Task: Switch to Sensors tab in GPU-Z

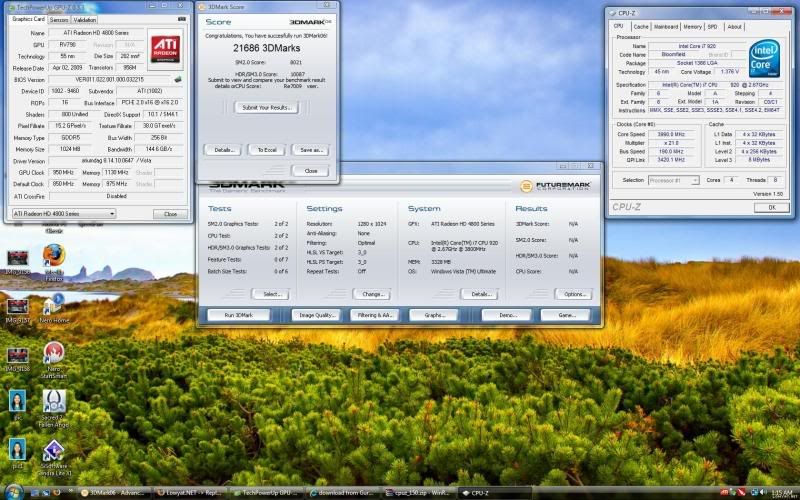Action: (x=59, y=20)
